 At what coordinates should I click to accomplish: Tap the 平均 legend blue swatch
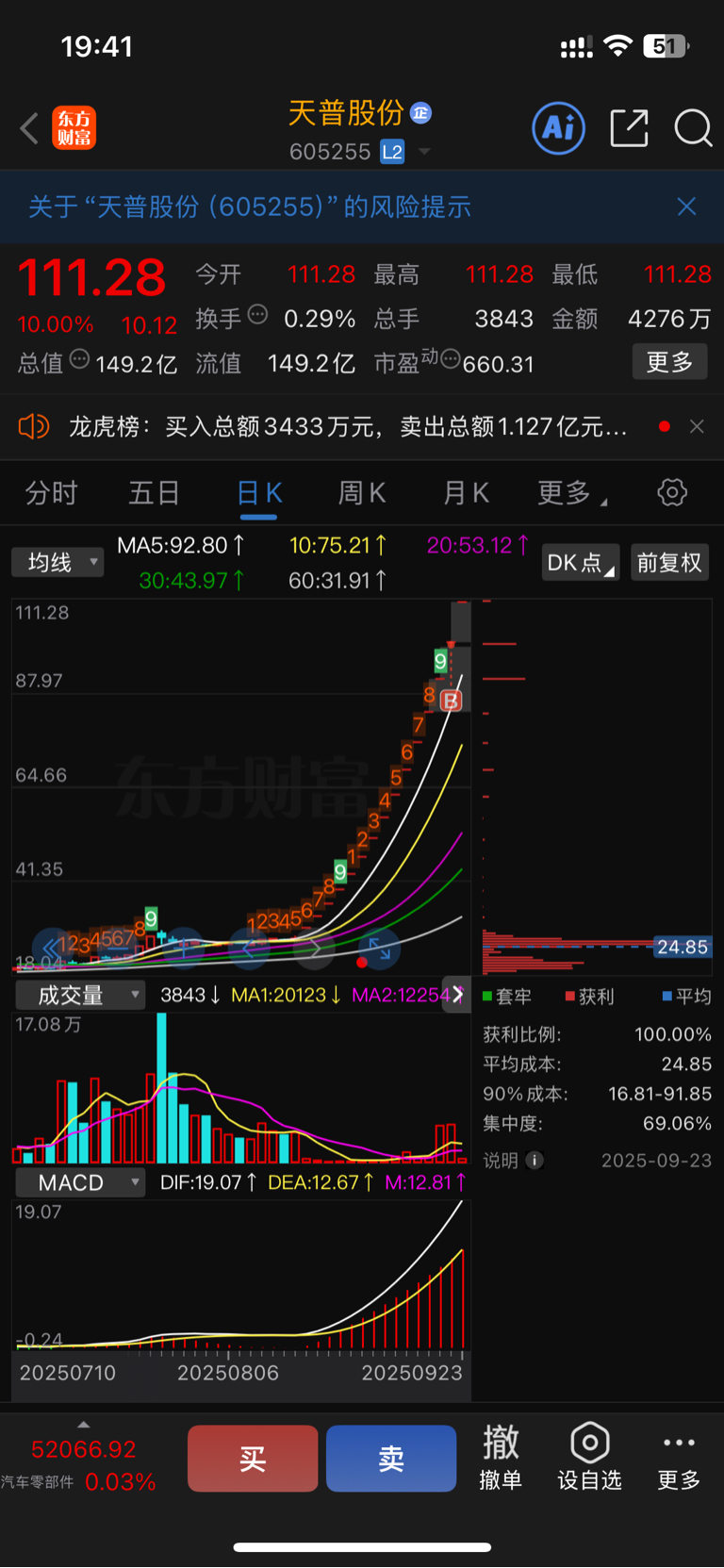pyautogui.click(x=667, y=997)
